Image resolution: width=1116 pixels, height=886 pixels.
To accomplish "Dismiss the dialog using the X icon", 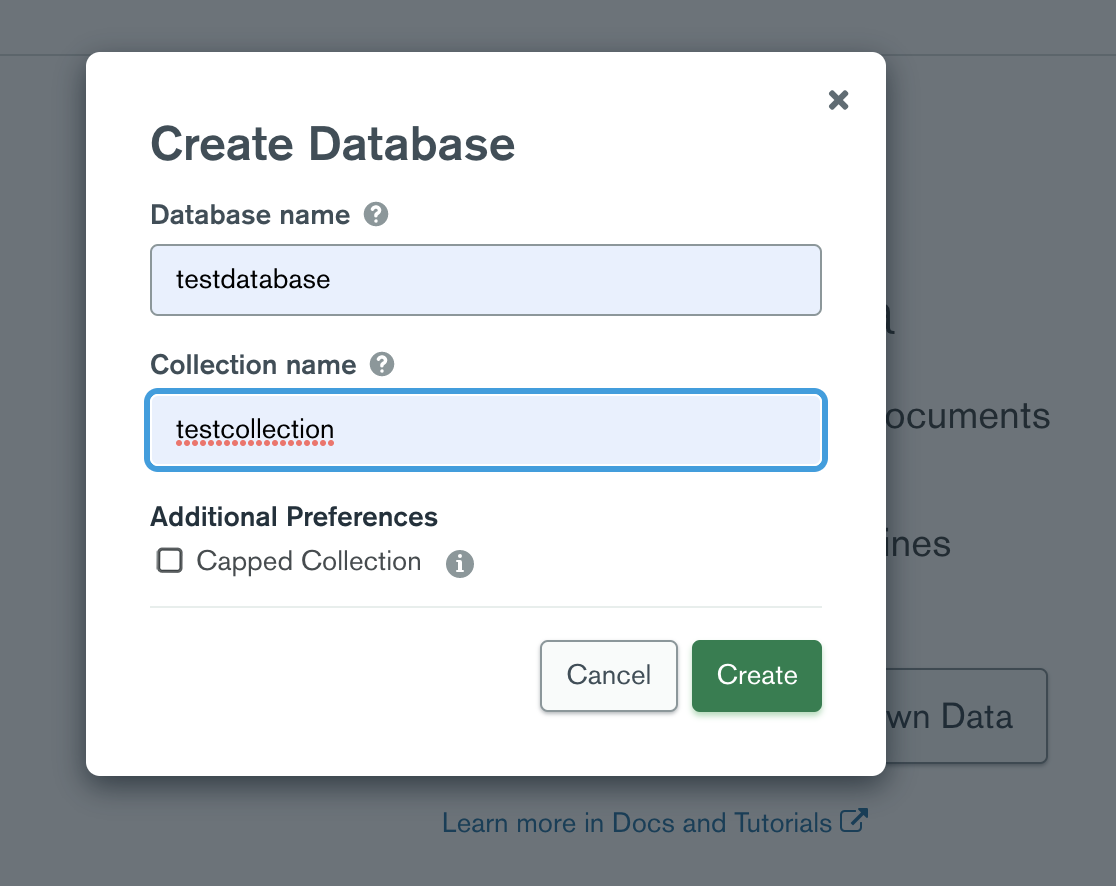I will pos(838,100).
